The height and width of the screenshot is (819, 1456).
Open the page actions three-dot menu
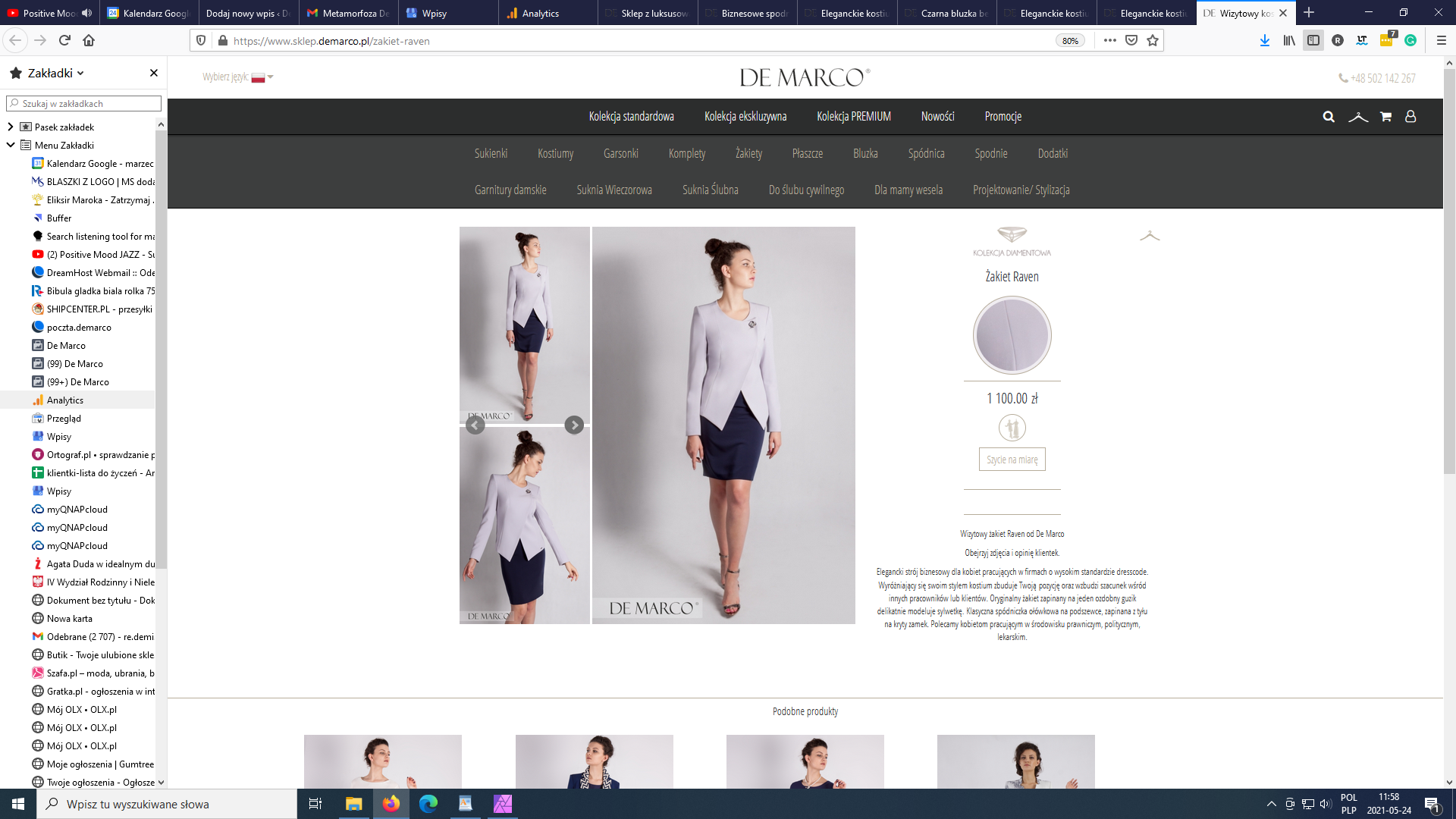[1110, 41]
